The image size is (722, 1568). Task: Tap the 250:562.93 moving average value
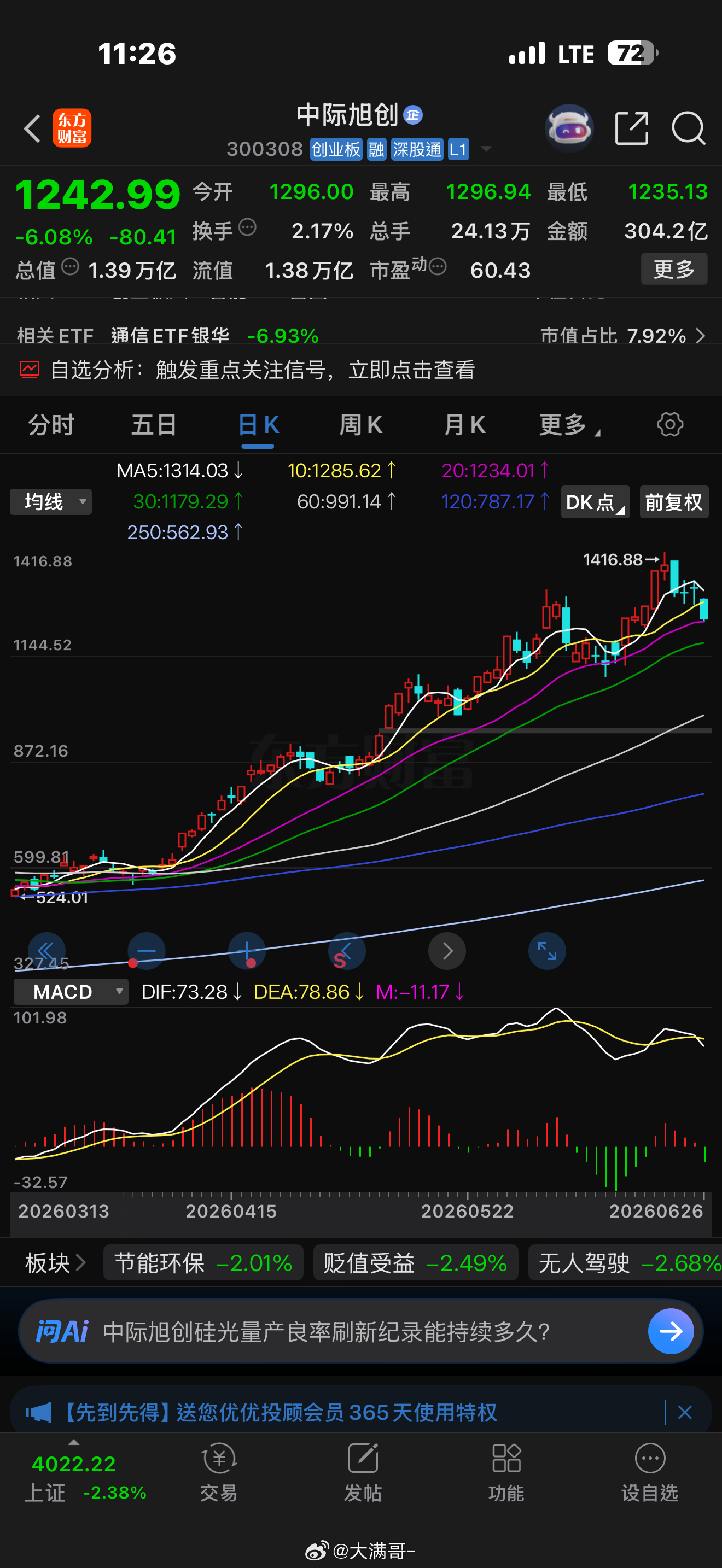pos(185,532)
